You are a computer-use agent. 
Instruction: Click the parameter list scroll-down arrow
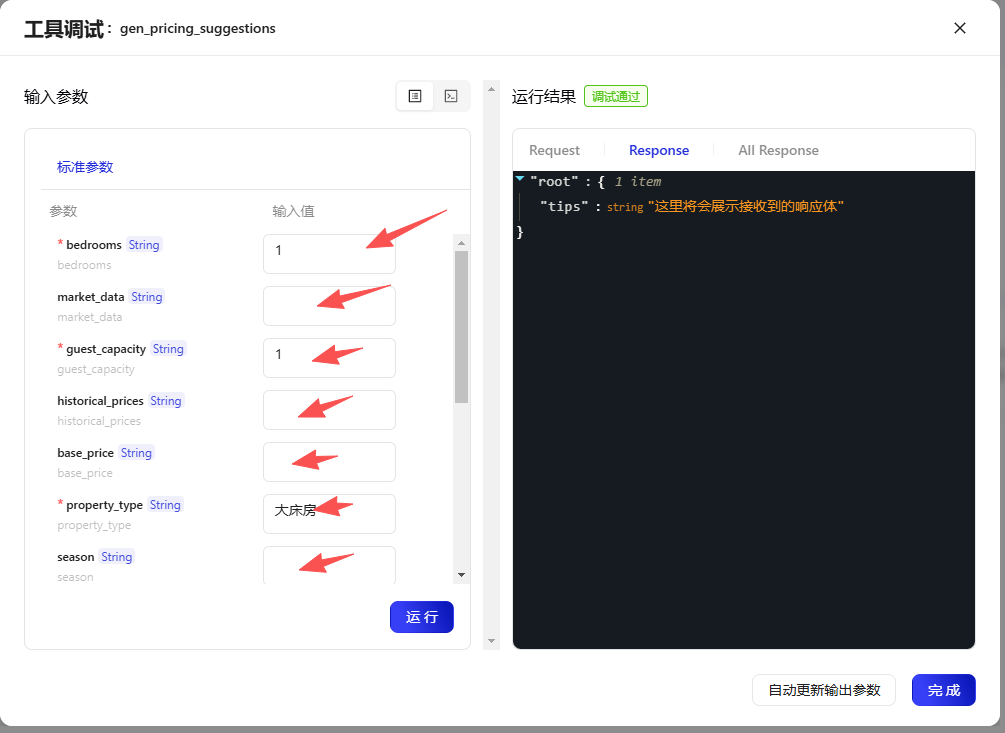pyautogui.click(x=461, y=575)
